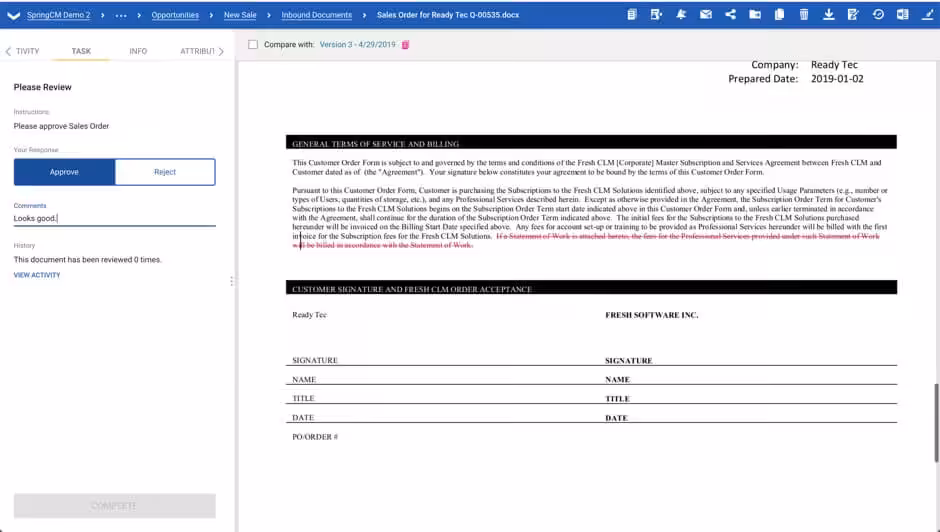Viewport: 940px width, 532px height.
Task: Click the Customer Signature and Order Acceptance header
Action: pos(591,287)
